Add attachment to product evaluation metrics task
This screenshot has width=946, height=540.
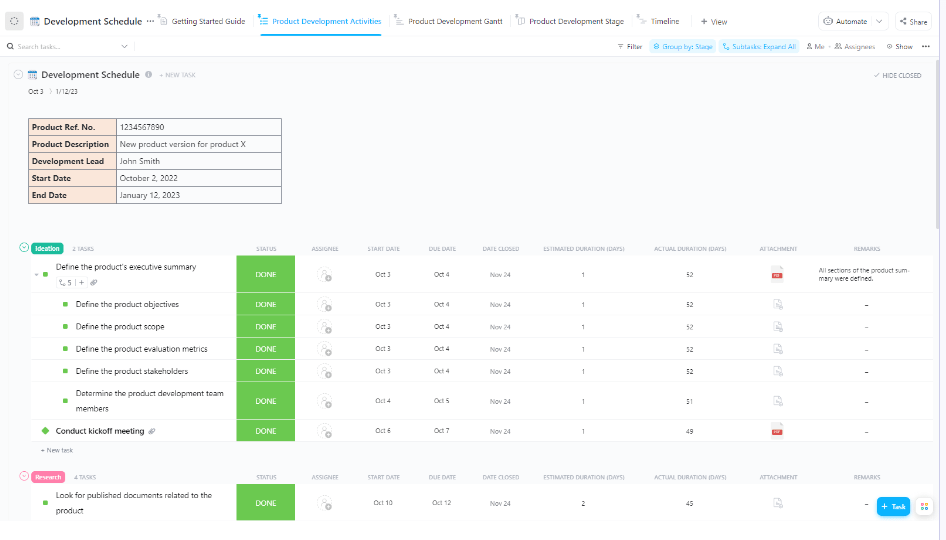click(778, 349)
